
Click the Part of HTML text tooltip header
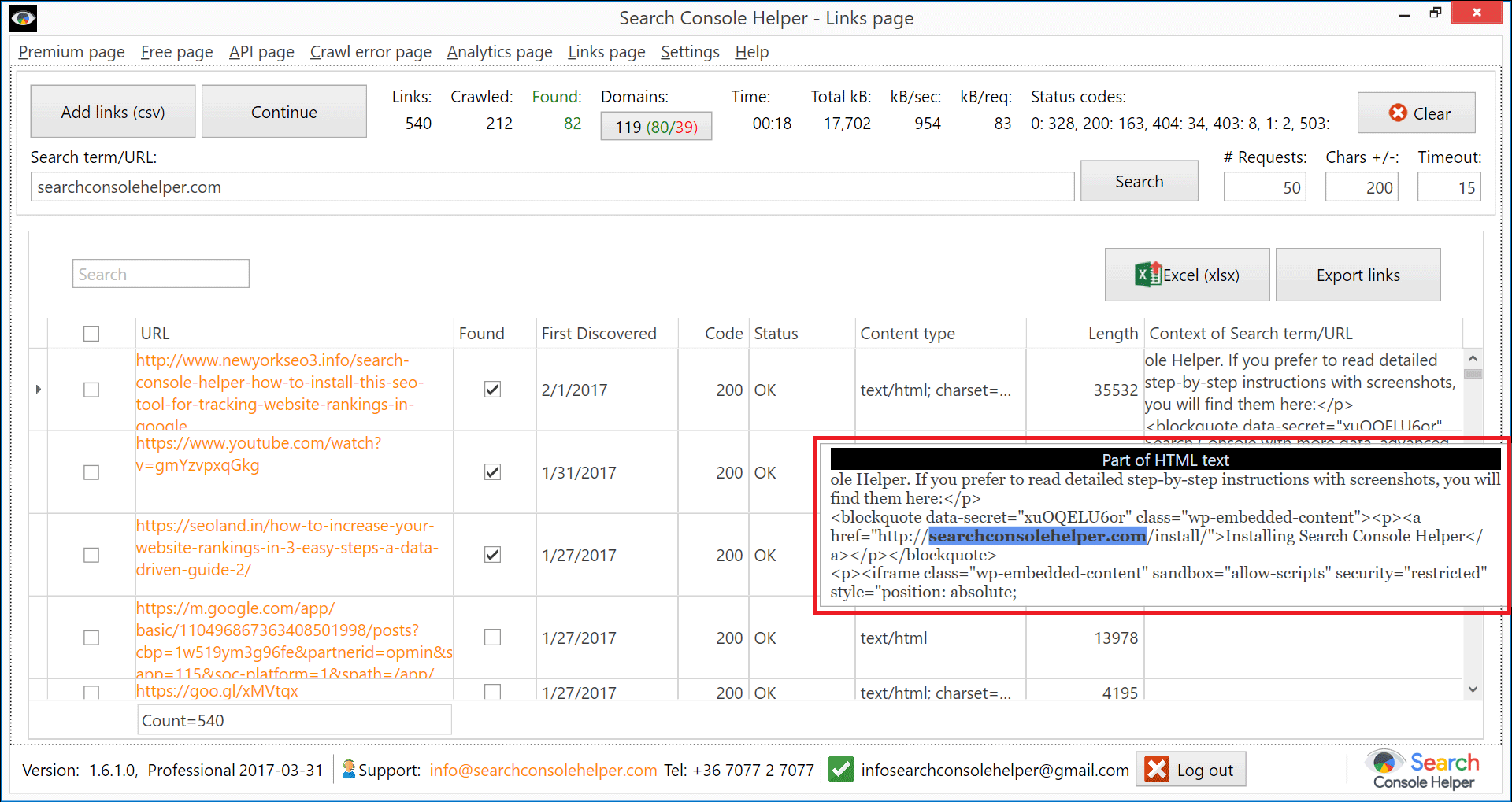tap(1165, 460)
